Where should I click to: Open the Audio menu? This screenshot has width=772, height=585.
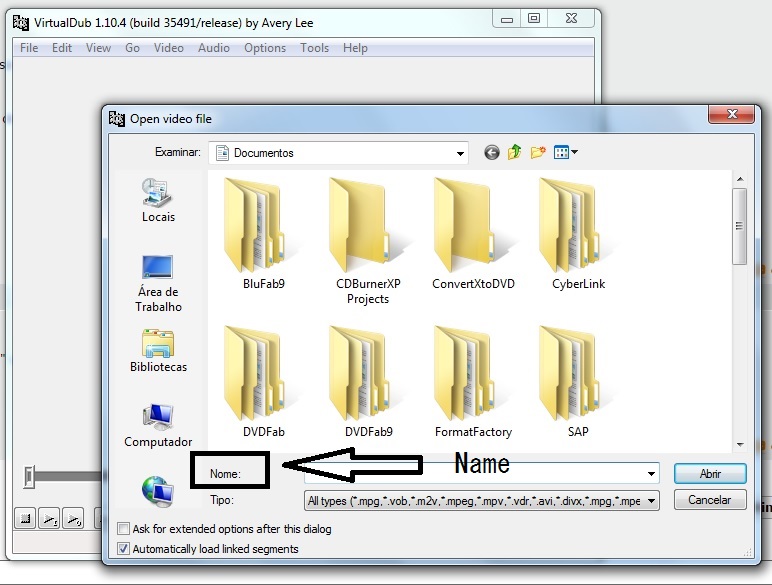(x=214, y=48)
